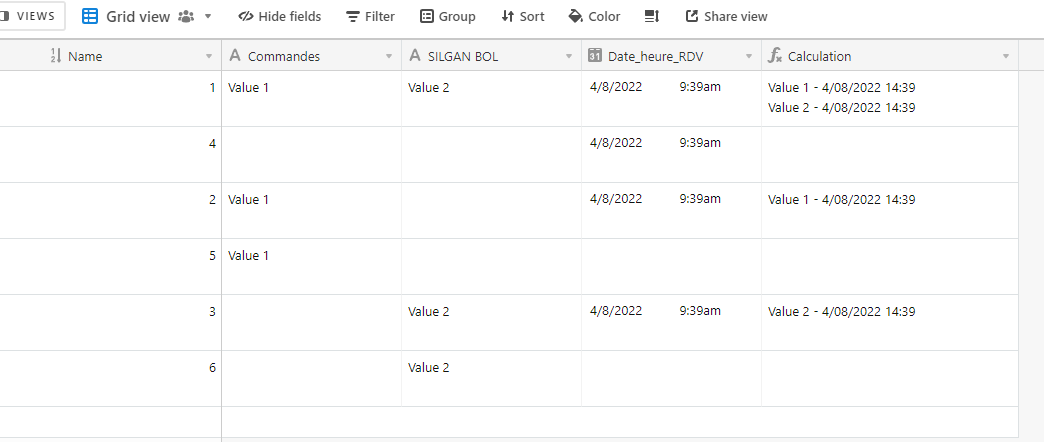
Task: Select Commandes 'Value 1' in row 2
Action: 312,210
